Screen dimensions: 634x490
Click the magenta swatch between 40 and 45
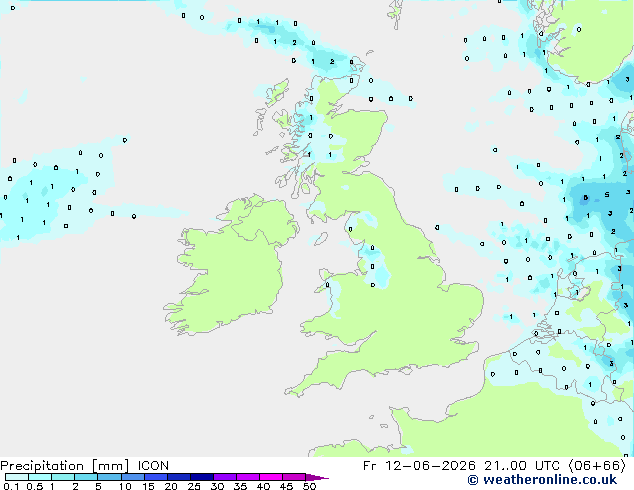pos(271,477)
